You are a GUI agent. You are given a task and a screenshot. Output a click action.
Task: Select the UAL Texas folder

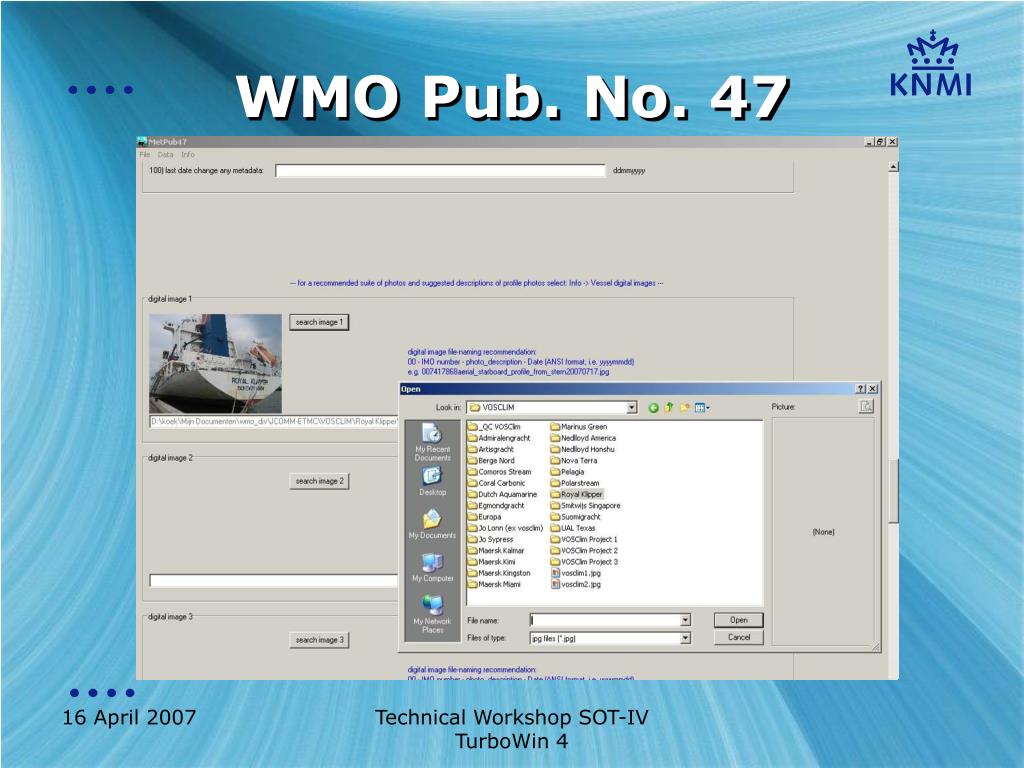(x=573, y=528)
